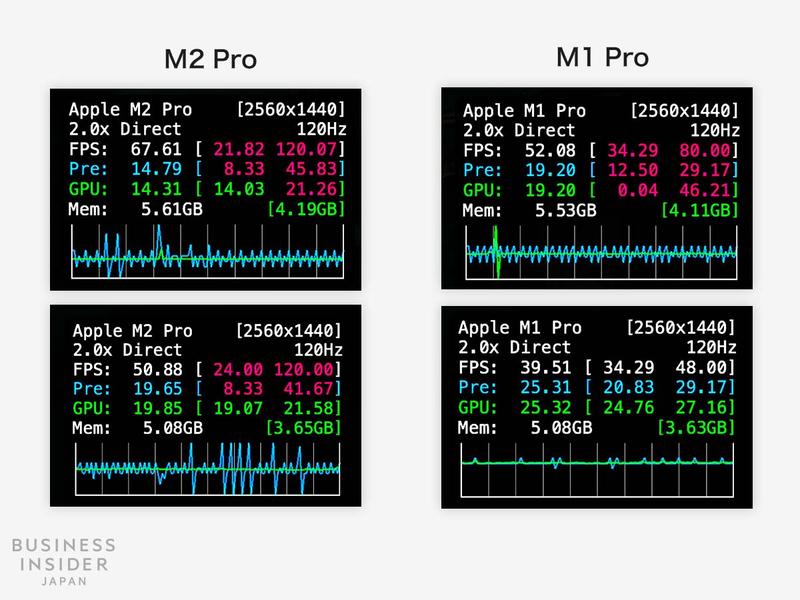Click "2.0x Direct" in the 52.08 FPS panel
This screenshot has height=600, width=800.
(x=519, y=131)
